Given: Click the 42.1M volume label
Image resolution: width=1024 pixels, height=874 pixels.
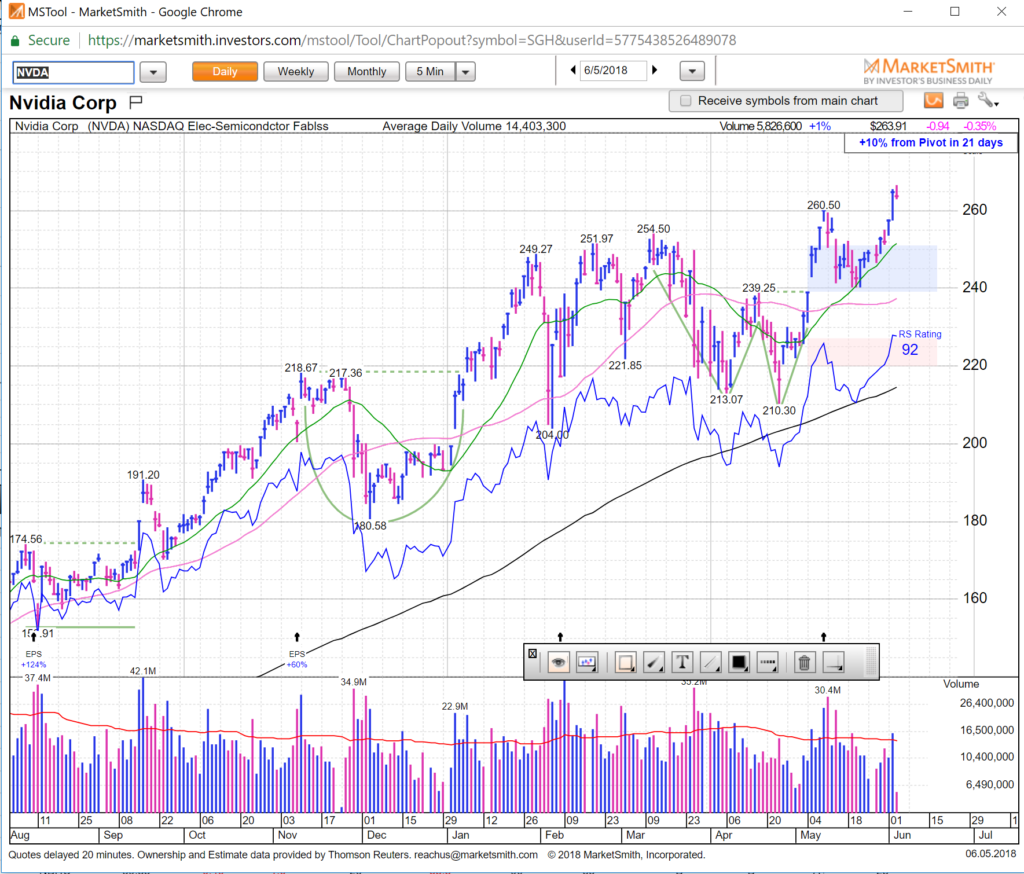Looking at the screenshot, I should [143, 671].
